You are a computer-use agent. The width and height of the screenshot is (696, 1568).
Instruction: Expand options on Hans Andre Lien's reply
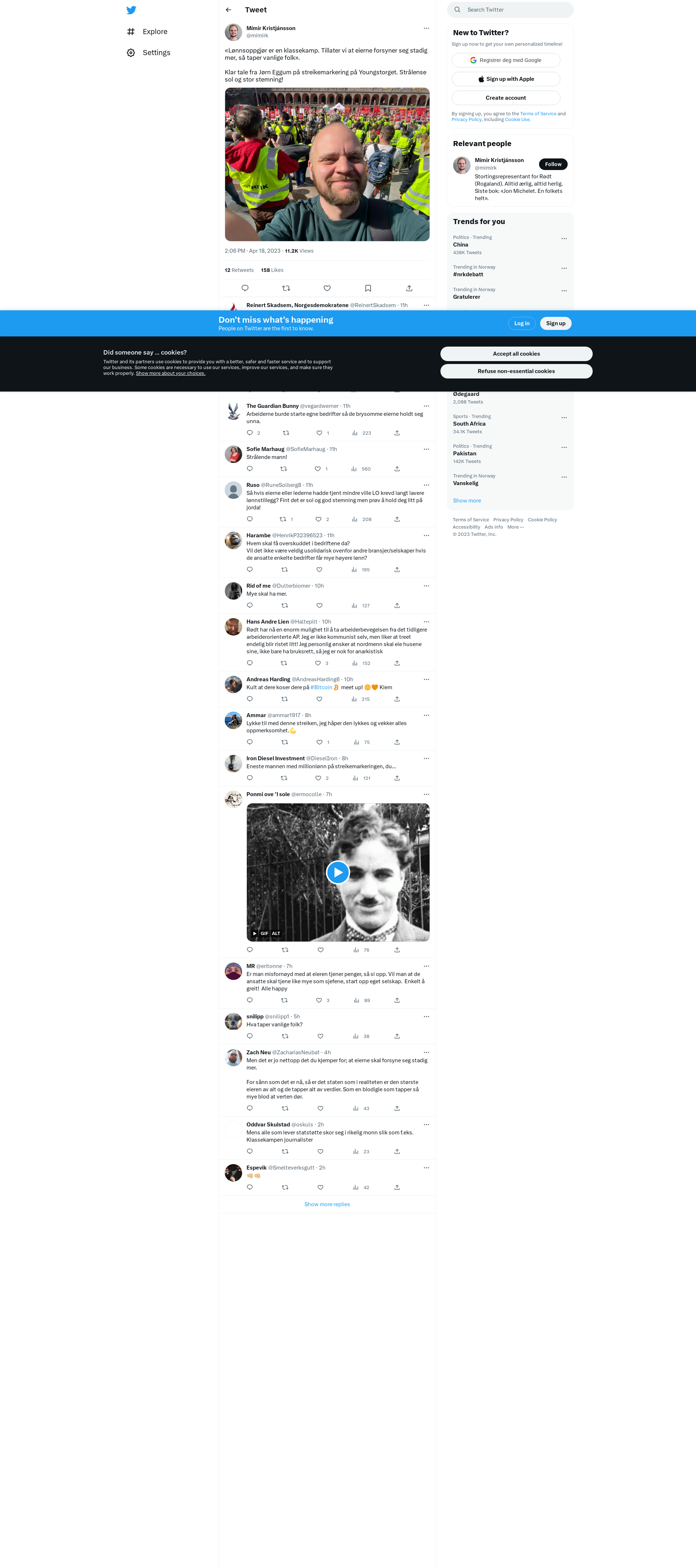pos(426,621)
